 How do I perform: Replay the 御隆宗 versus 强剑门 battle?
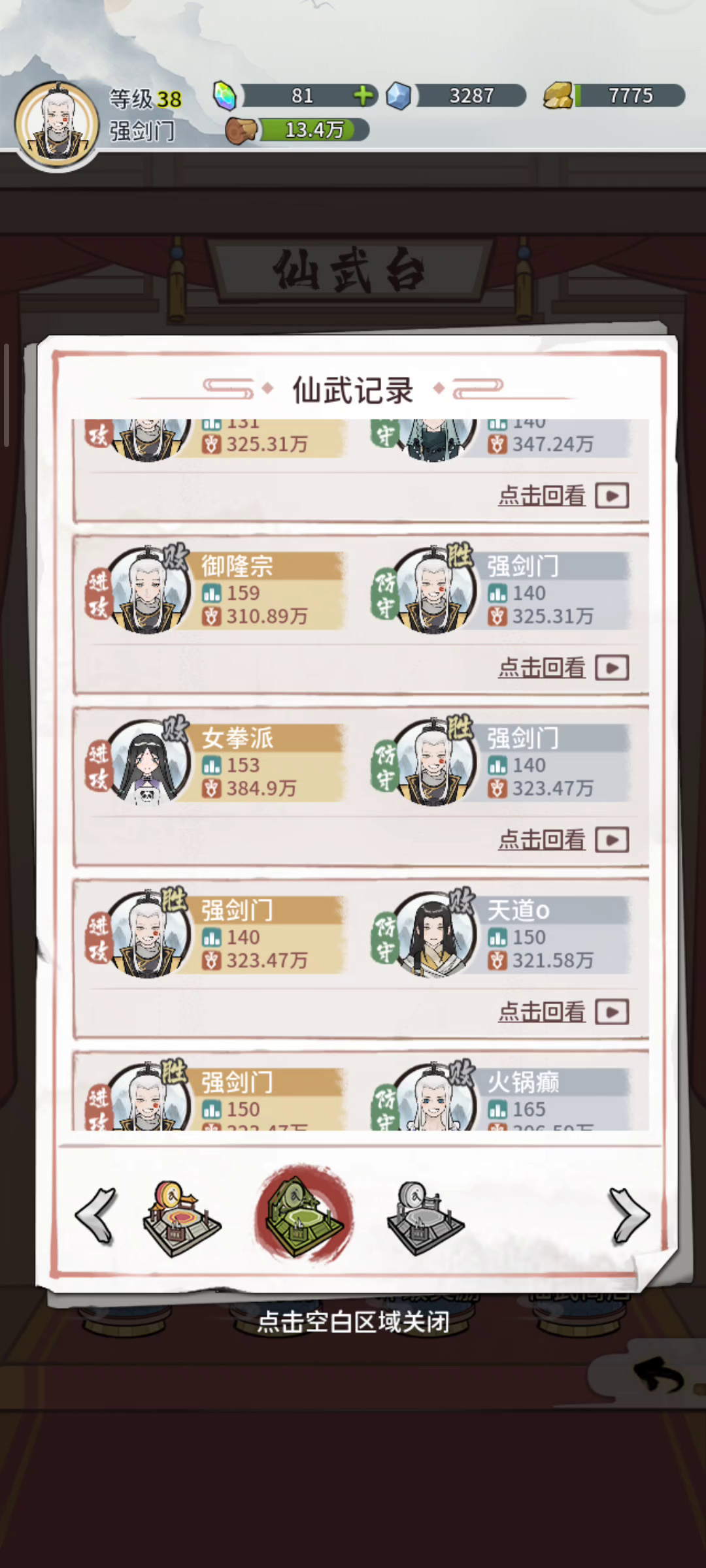click(563, 668)
